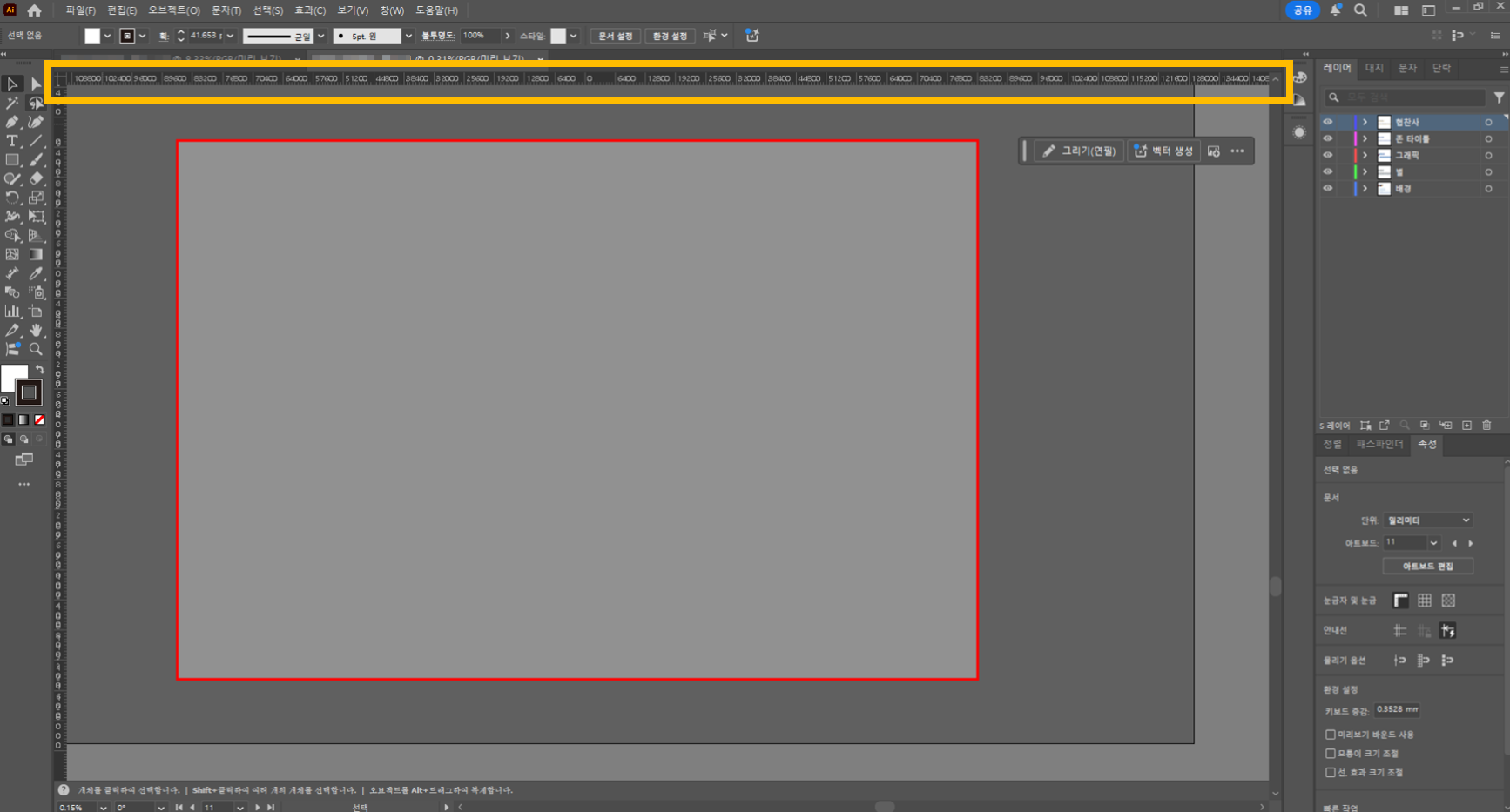Select the Hand tool
The height and width of the screenshot is (812, 1510).
click(36, 330)
